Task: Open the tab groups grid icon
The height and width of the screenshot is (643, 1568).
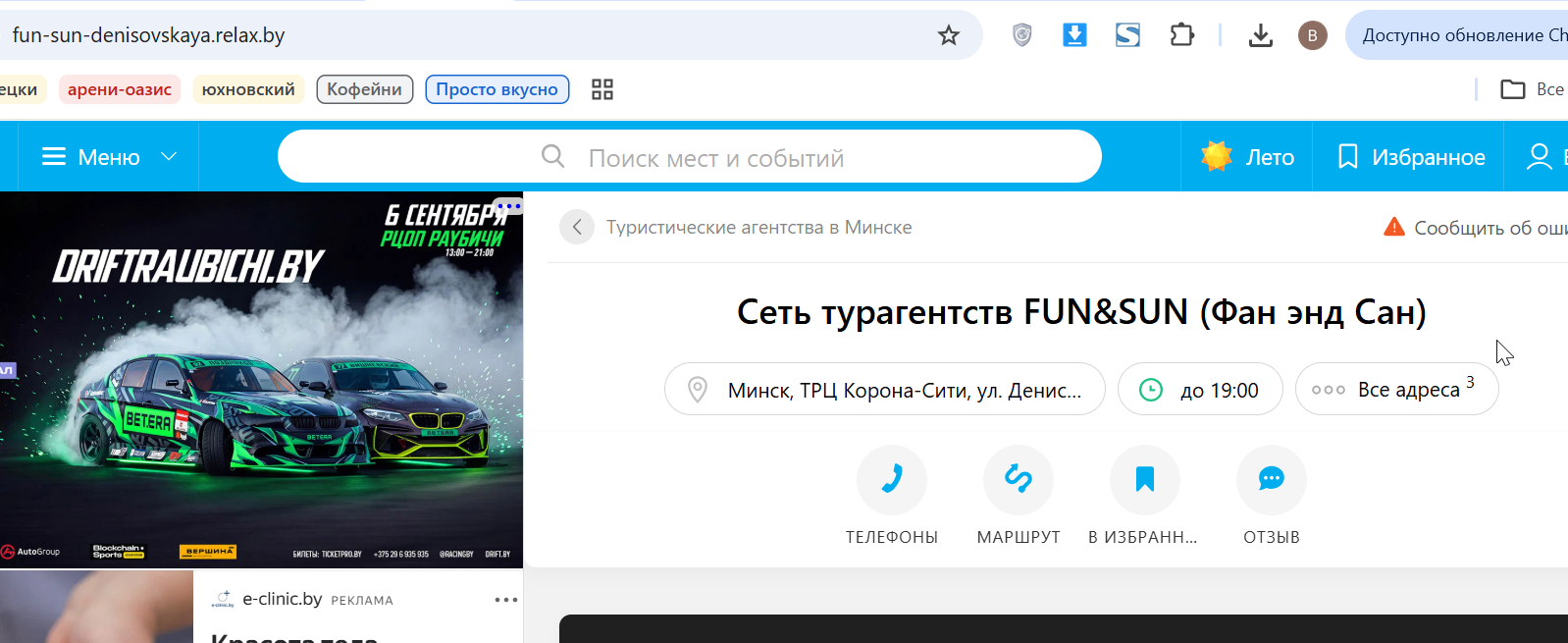Action: pos(602,89)
